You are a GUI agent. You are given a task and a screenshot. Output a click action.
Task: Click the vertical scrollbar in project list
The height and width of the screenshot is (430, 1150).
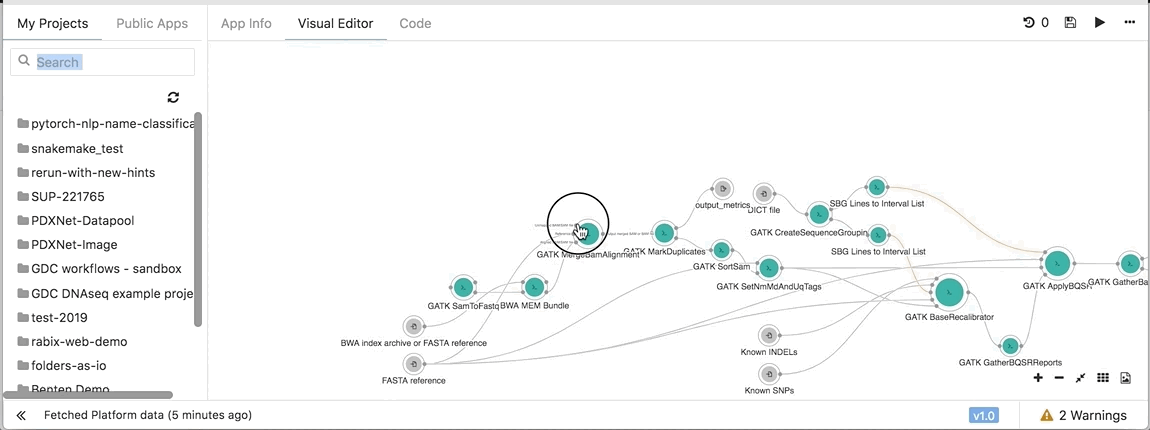click(x=198, y=219)
